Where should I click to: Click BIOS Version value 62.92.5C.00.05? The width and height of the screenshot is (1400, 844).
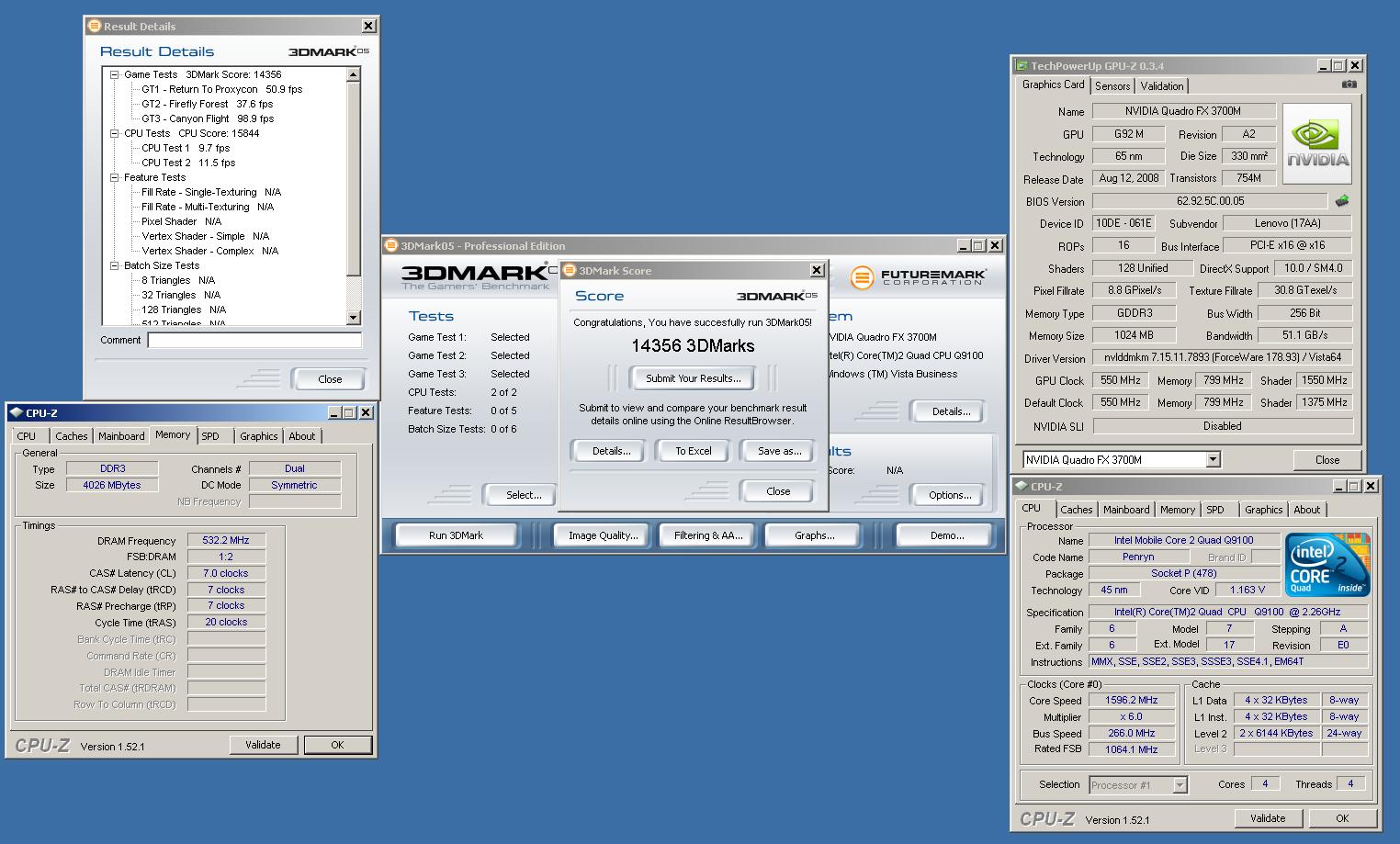[x=1210, y=201]
